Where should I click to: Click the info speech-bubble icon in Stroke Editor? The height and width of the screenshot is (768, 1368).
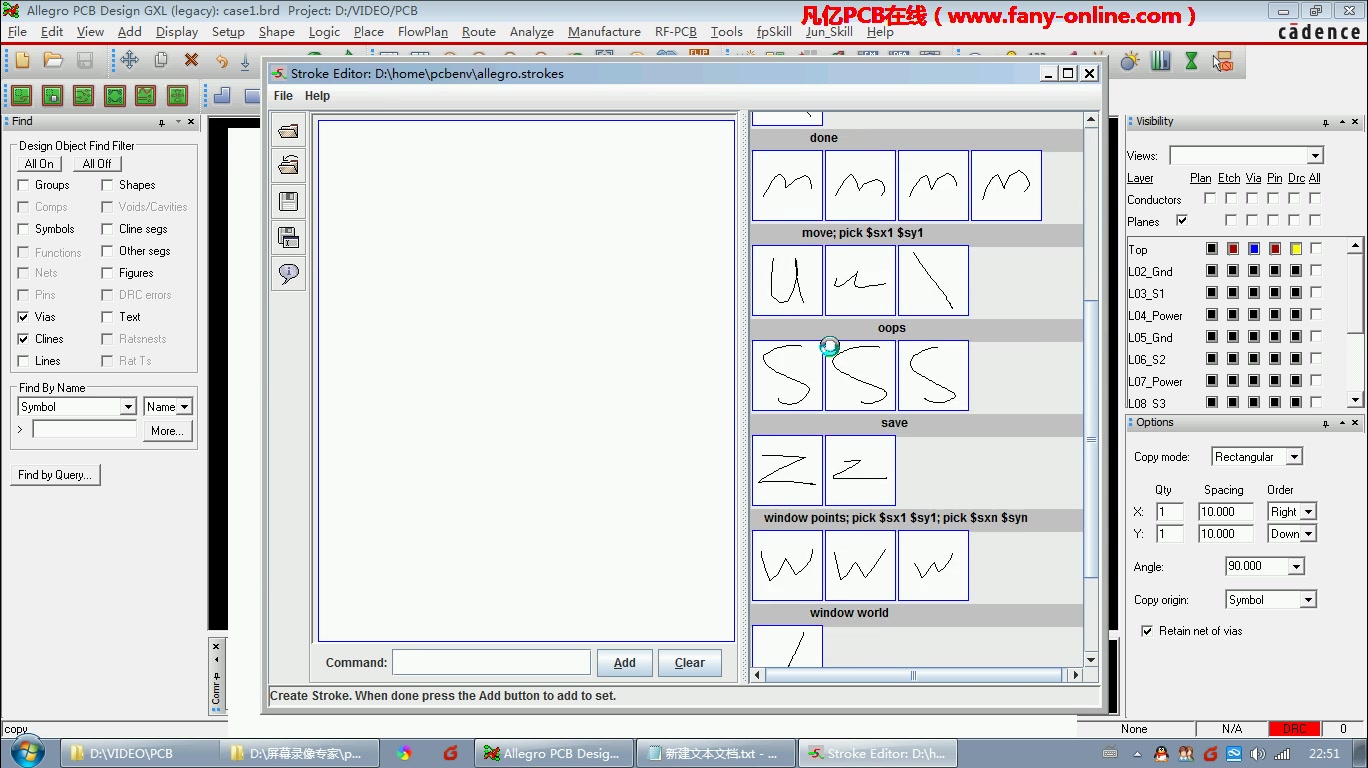(x=288, y=273)
